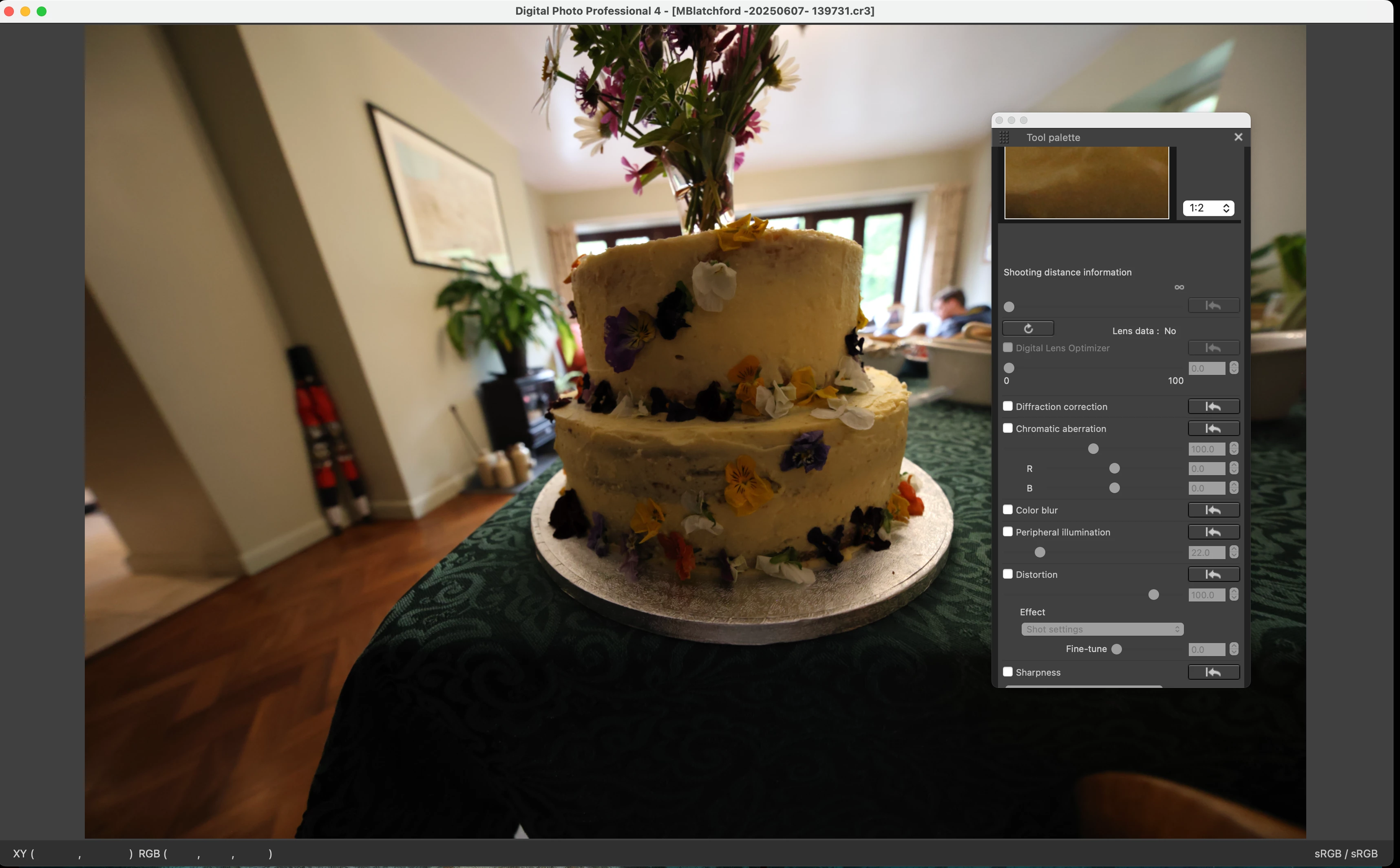The image size is (1400, 868).
Task: Open the 1:2 magnification dropdown
Action: 1208,208
